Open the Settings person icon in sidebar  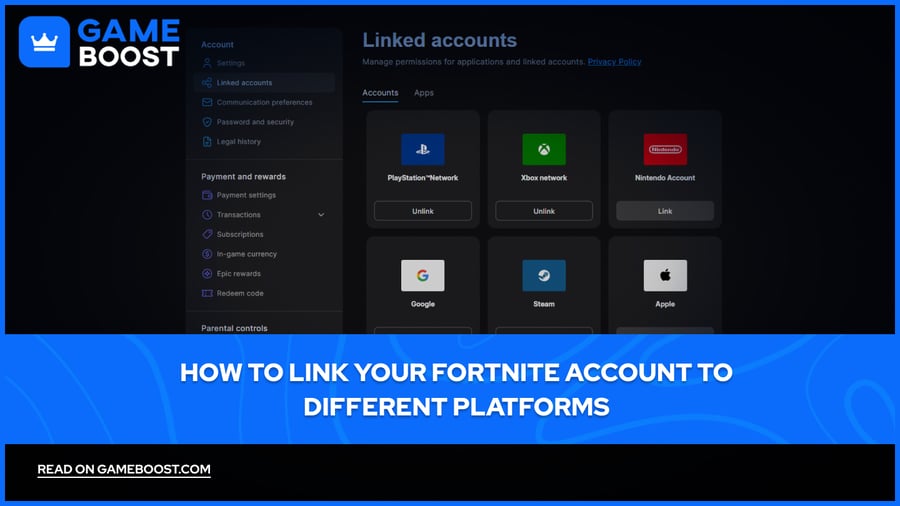pos(207,63)
